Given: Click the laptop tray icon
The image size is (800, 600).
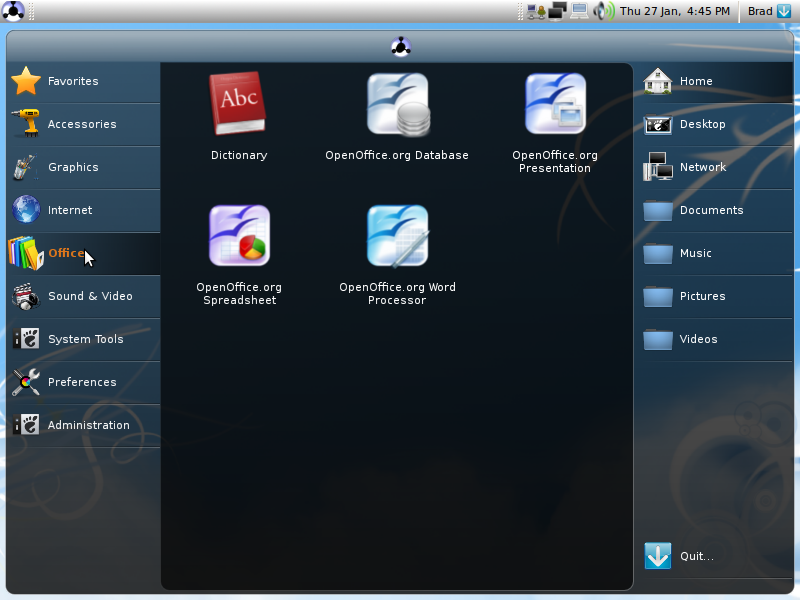Looking at the screenshot, I should click(579, 11).
